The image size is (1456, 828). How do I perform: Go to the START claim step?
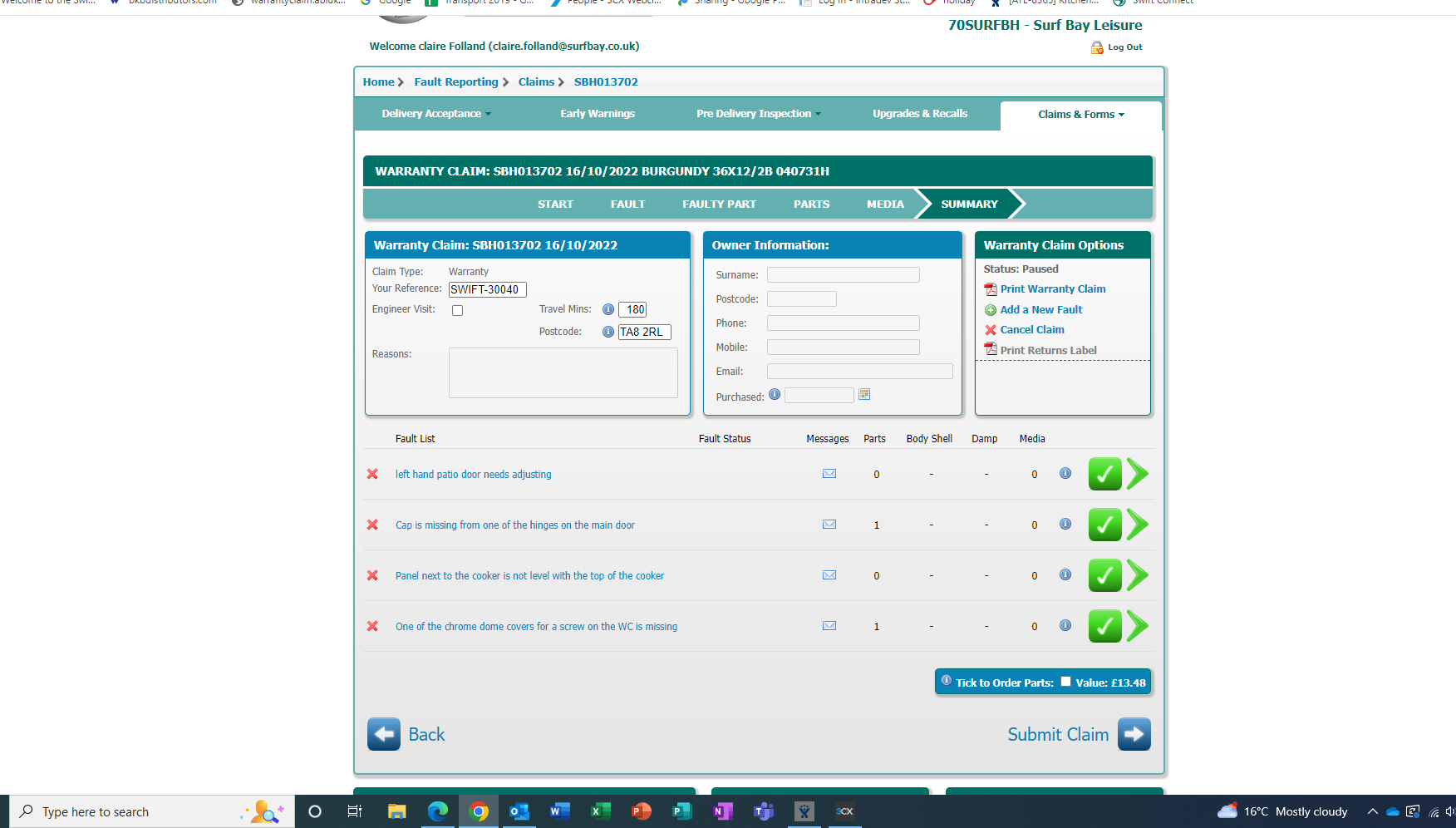[555, 204]
